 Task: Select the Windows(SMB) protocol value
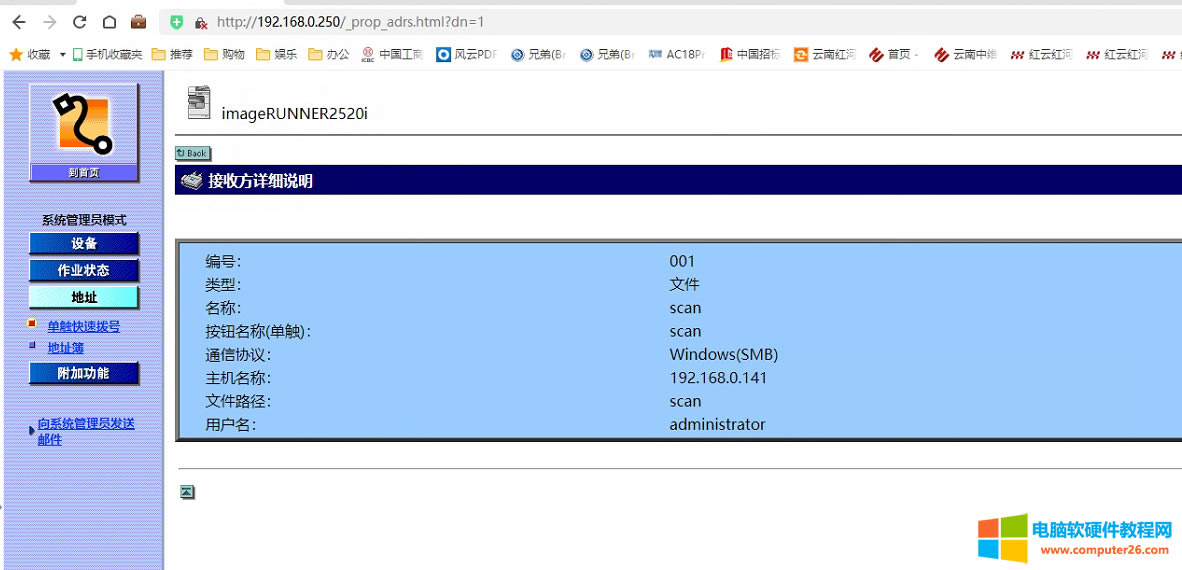pyautogui.click(x=724, y=354)
